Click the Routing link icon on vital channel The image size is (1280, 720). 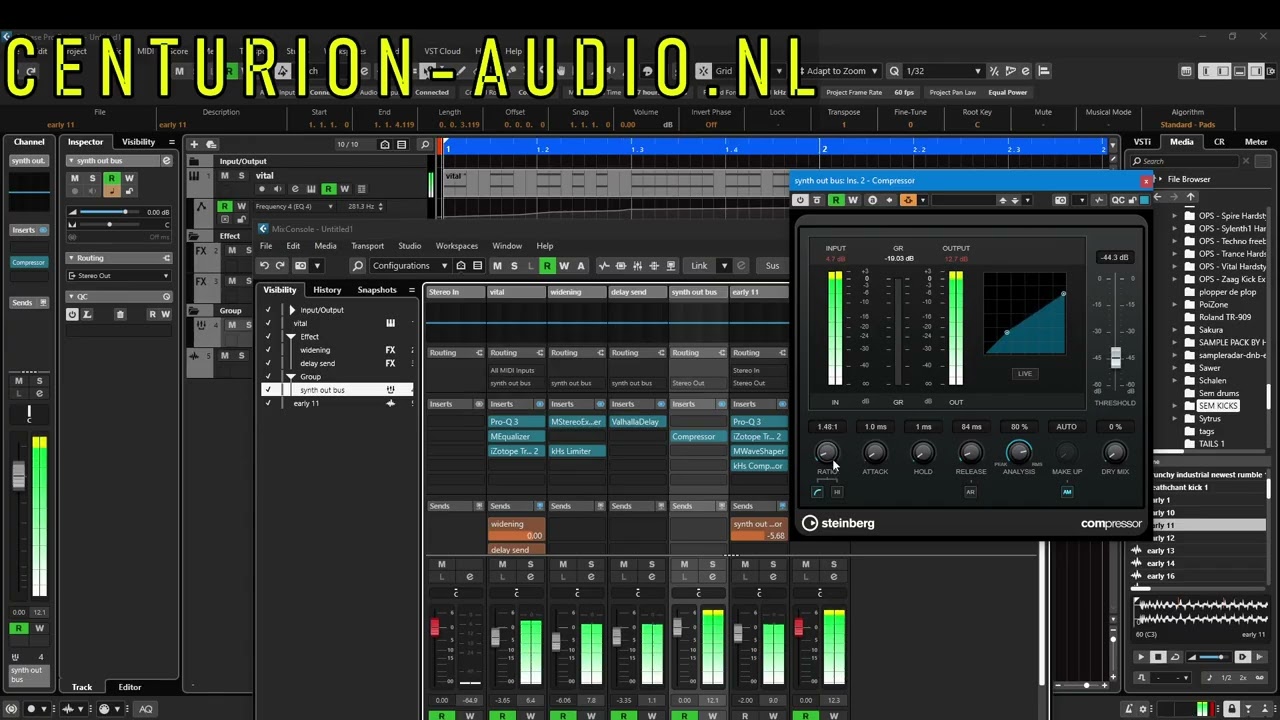(540, 353)
